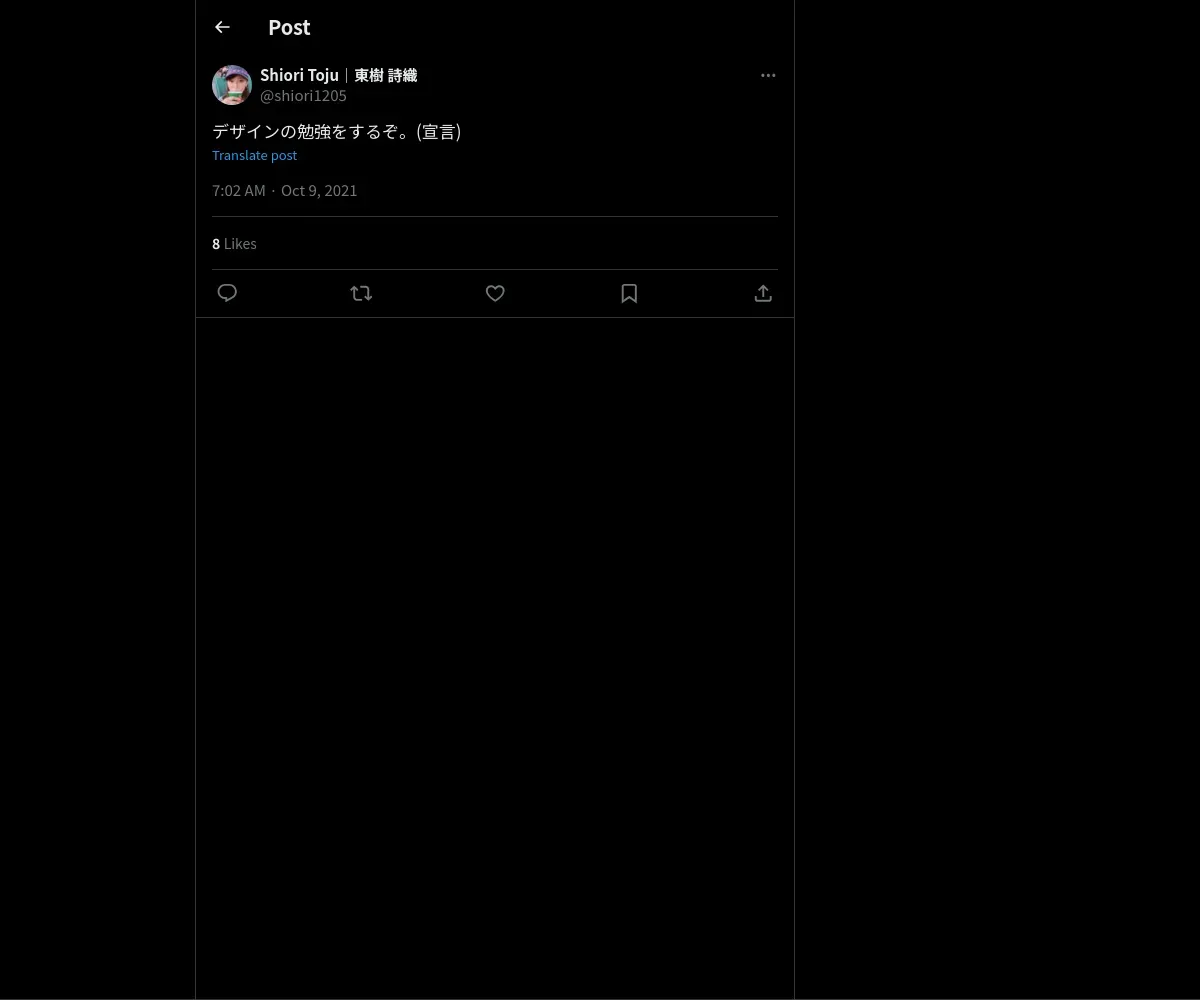Click the @shiori1205 handle

pos(303,96)
